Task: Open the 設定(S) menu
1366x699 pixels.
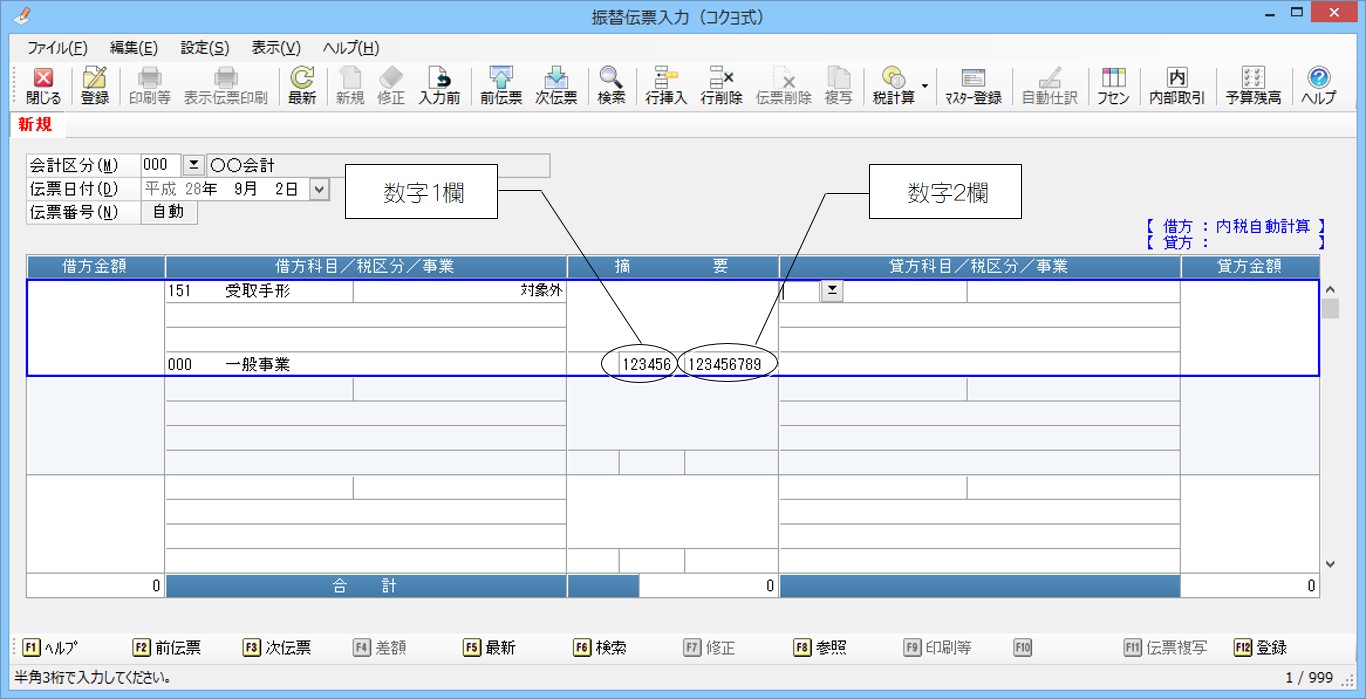Action: click(x=204, y=48)
